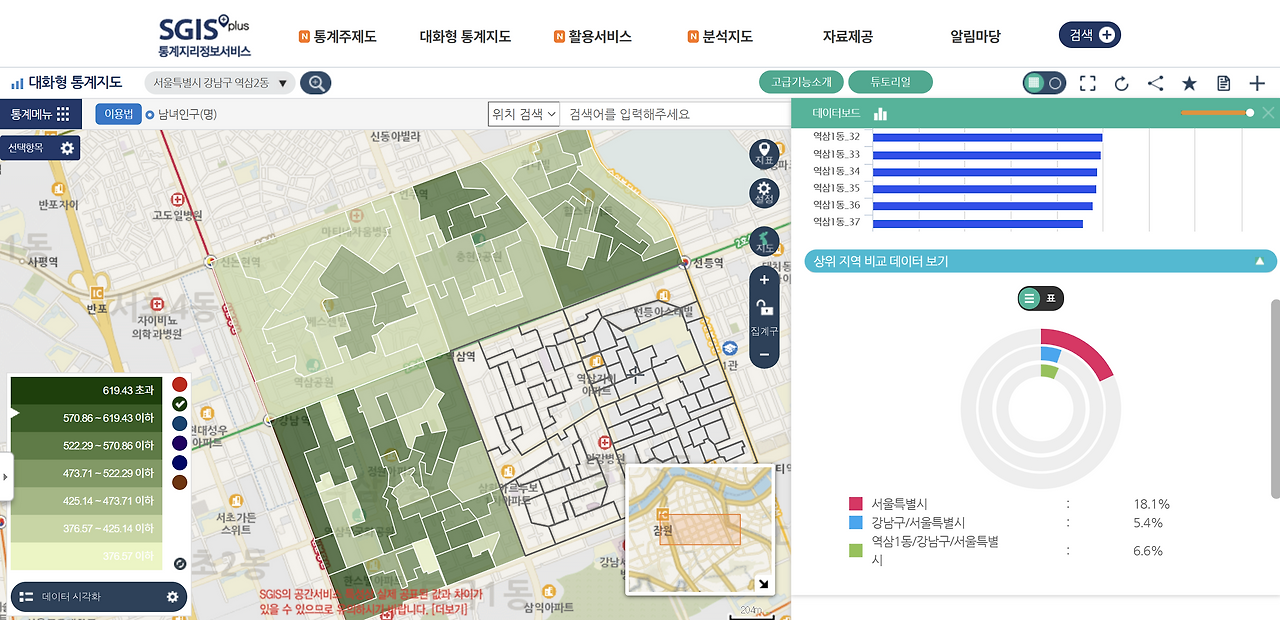
Task: Select the red legend color swatch
Action: [x=179, y=384]
